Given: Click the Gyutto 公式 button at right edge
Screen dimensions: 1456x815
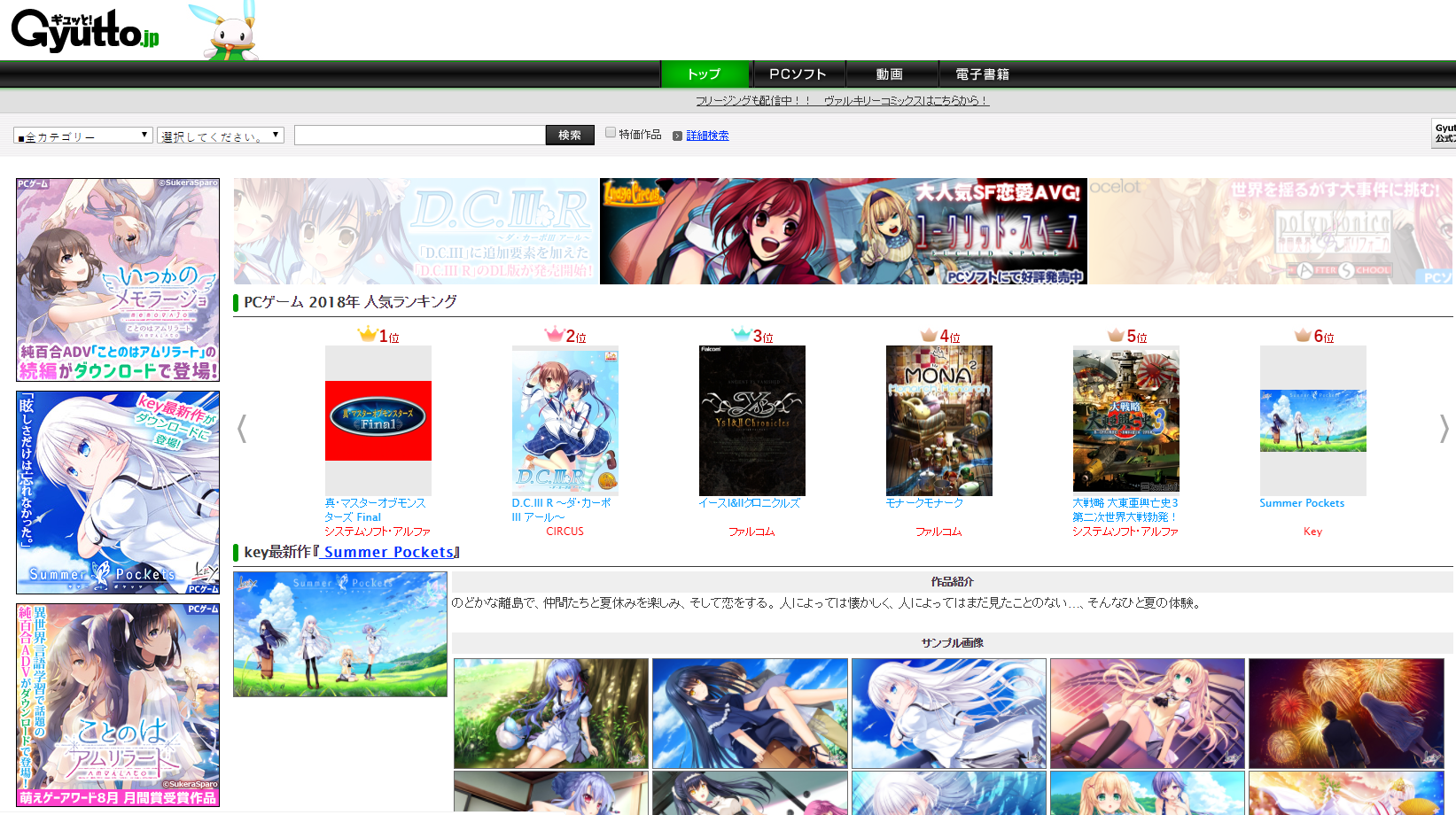Looking at the screenshot, I should (x=1444, y=134).
